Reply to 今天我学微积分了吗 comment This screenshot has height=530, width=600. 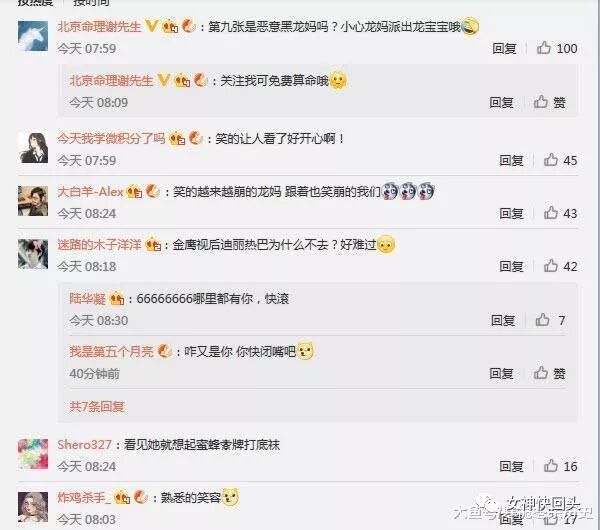(x=511, y=160)
